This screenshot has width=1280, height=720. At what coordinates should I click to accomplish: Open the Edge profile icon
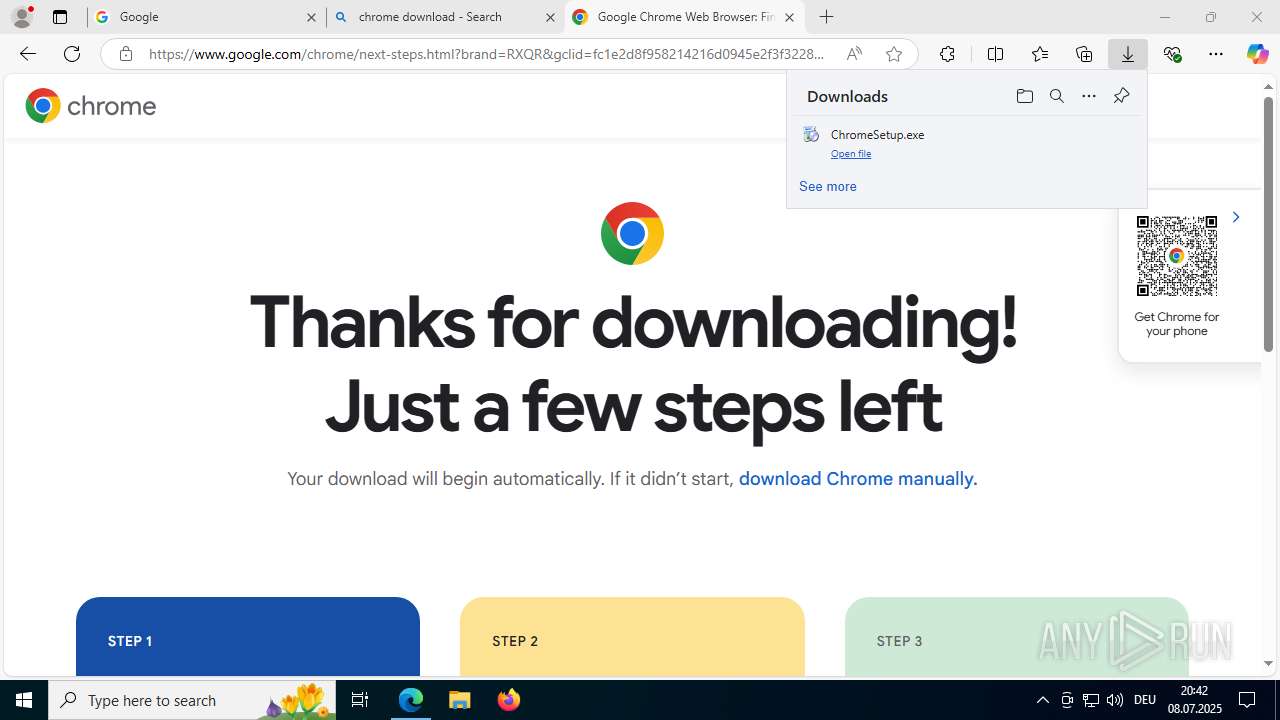(21, 17)
